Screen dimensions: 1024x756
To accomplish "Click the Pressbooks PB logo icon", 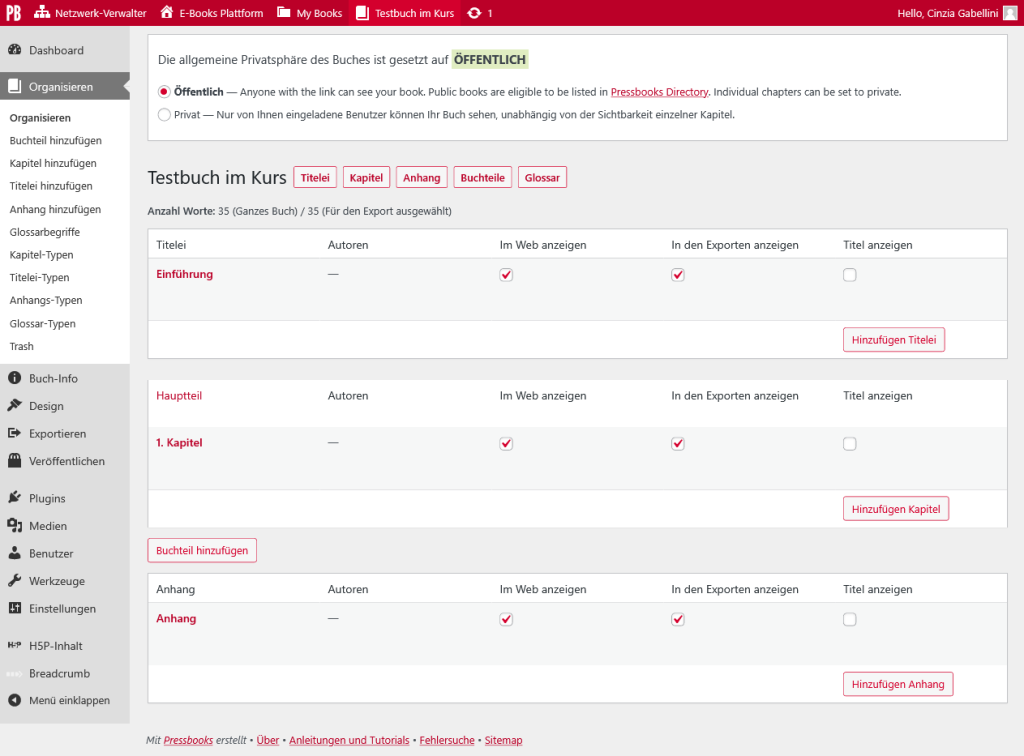I will [x=14, y=13].
